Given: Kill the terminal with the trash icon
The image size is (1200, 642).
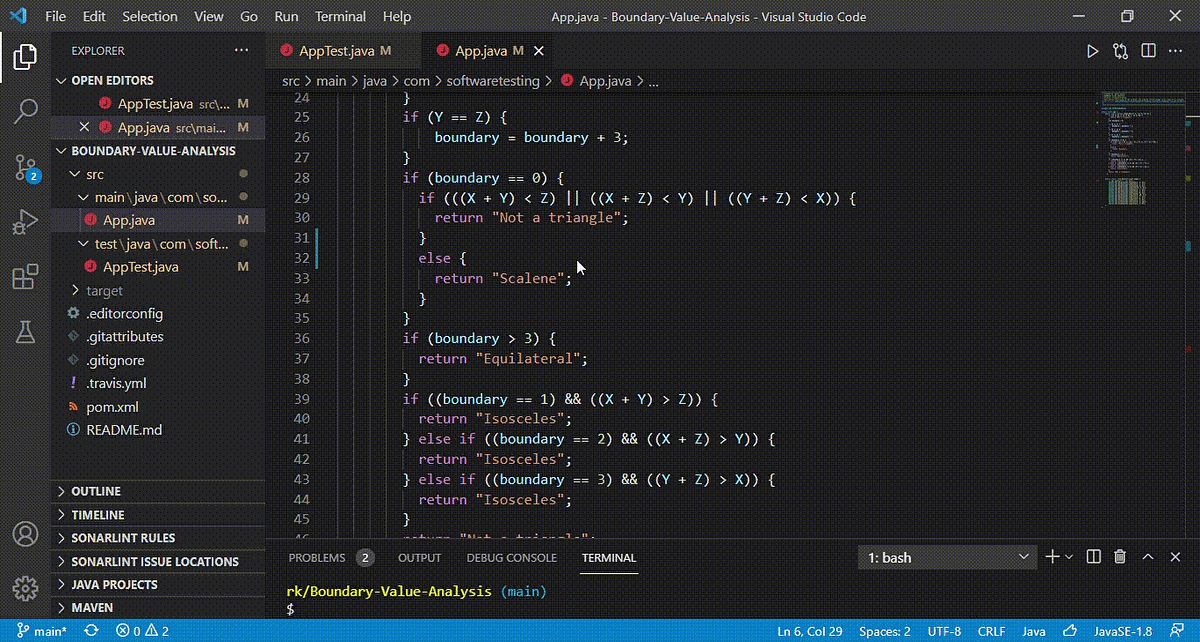Looking at the screenshot, I should point(1120,556).
